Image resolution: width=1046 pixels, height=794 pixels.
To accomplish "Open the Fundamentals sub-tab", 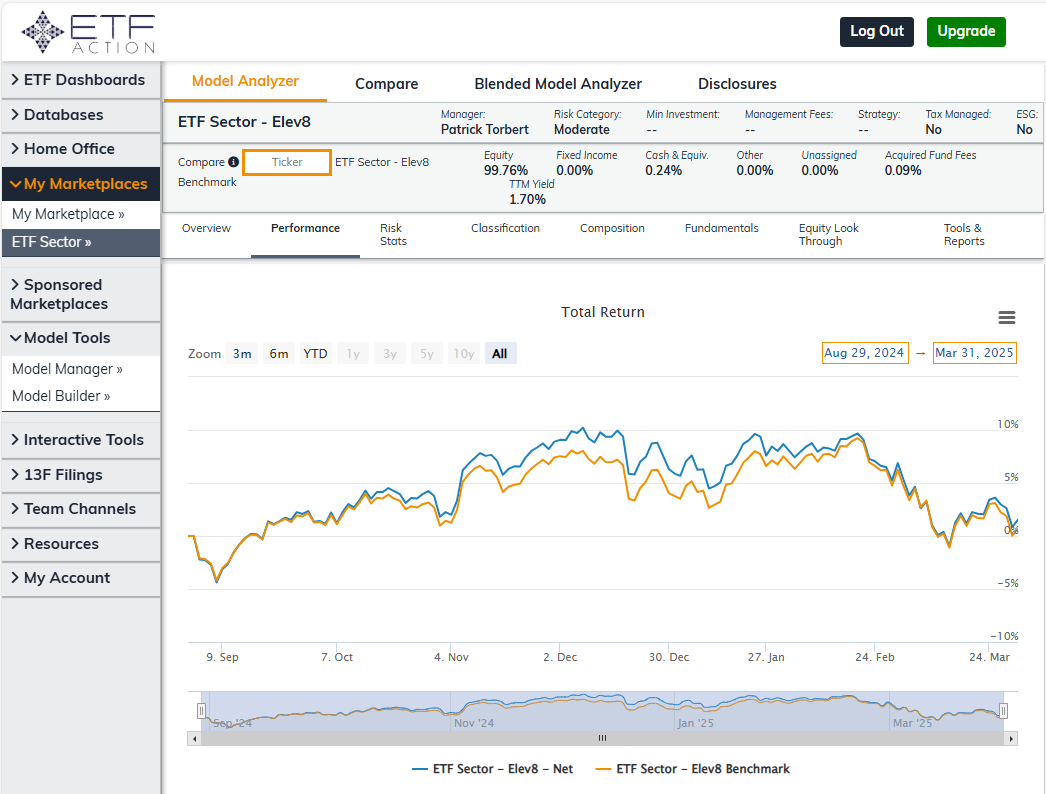I will [722, 228].
